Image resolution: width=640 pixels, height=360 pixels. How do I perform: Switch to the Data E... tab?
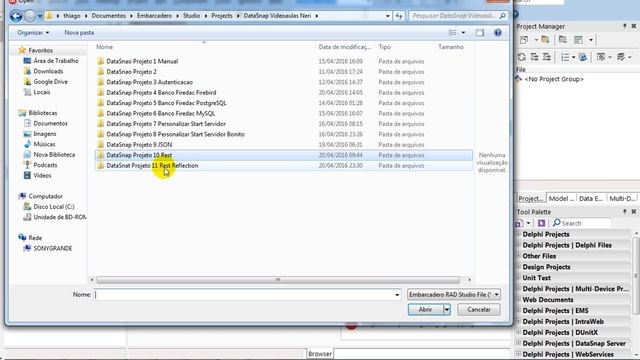coord(591,198)
